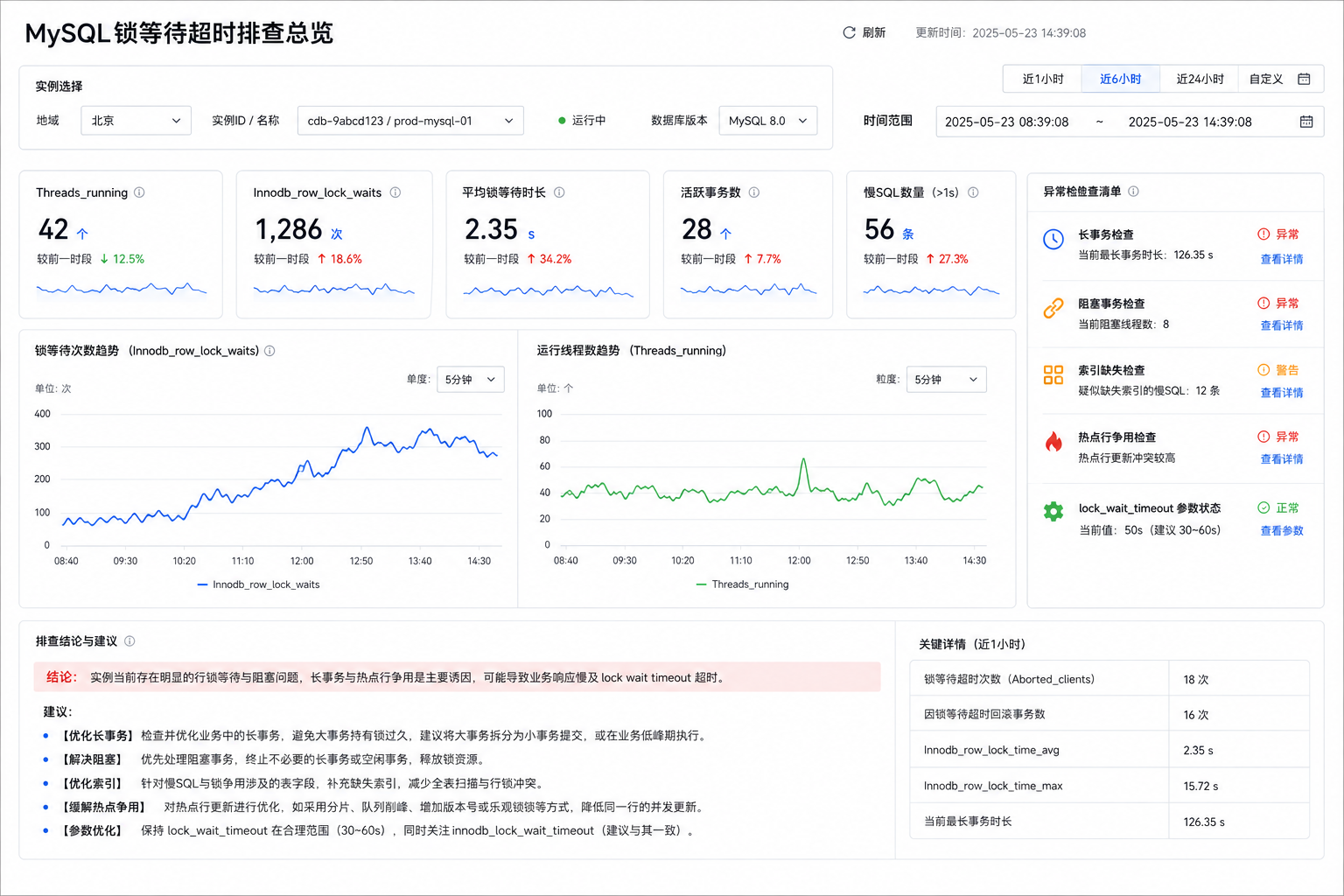This screenshot has width=1344, height=896.
Task: Show info tooltip for 平均锁等待时长
Action: (559, 192)
